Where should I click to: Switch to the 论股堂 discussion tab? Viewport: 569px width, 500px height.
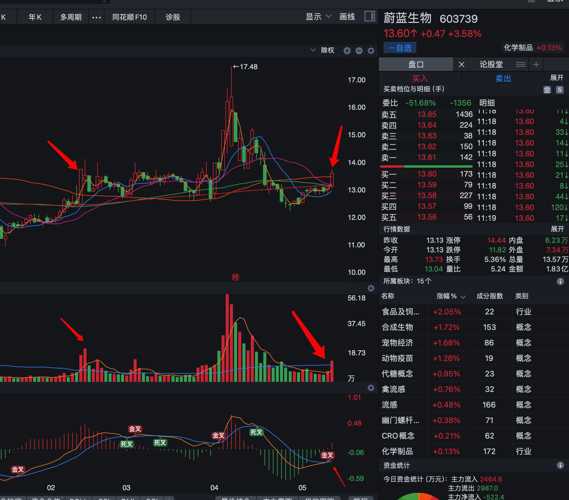pyautogui.click(x=491, y=65)
